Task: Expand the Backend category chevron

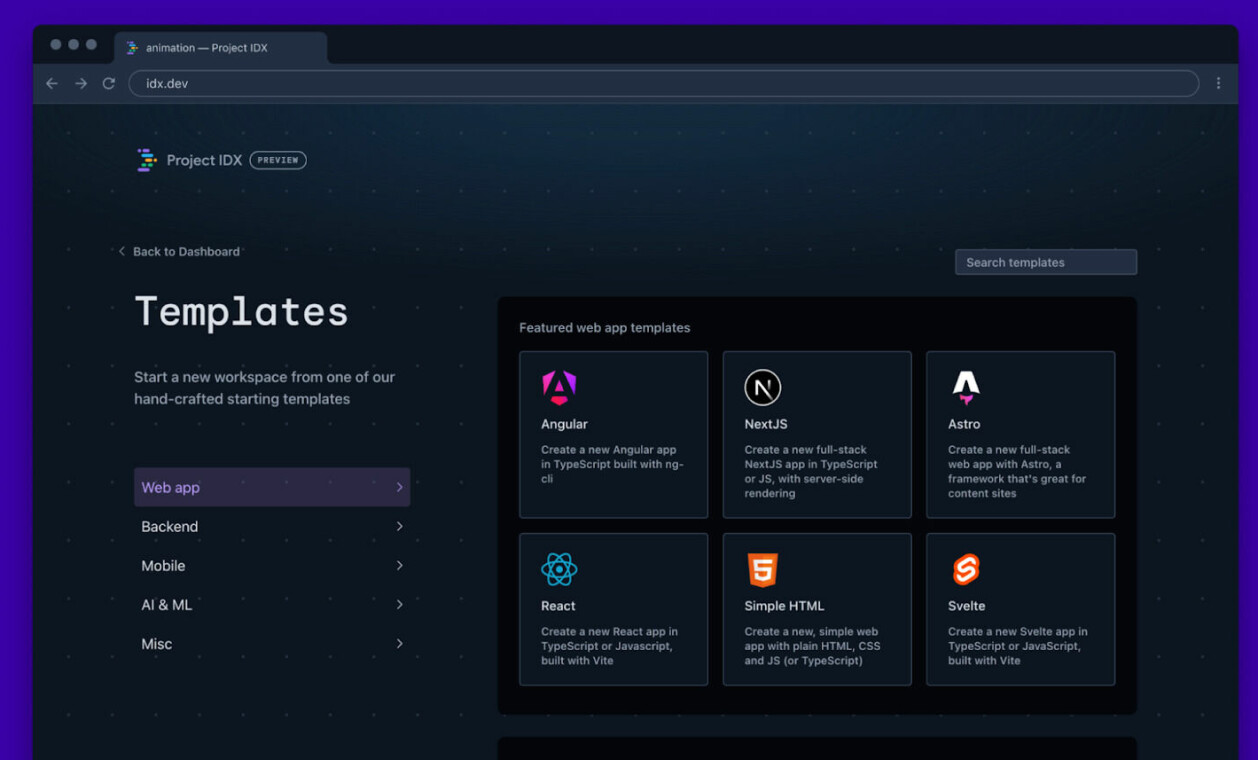Action: tap(399, 526)
